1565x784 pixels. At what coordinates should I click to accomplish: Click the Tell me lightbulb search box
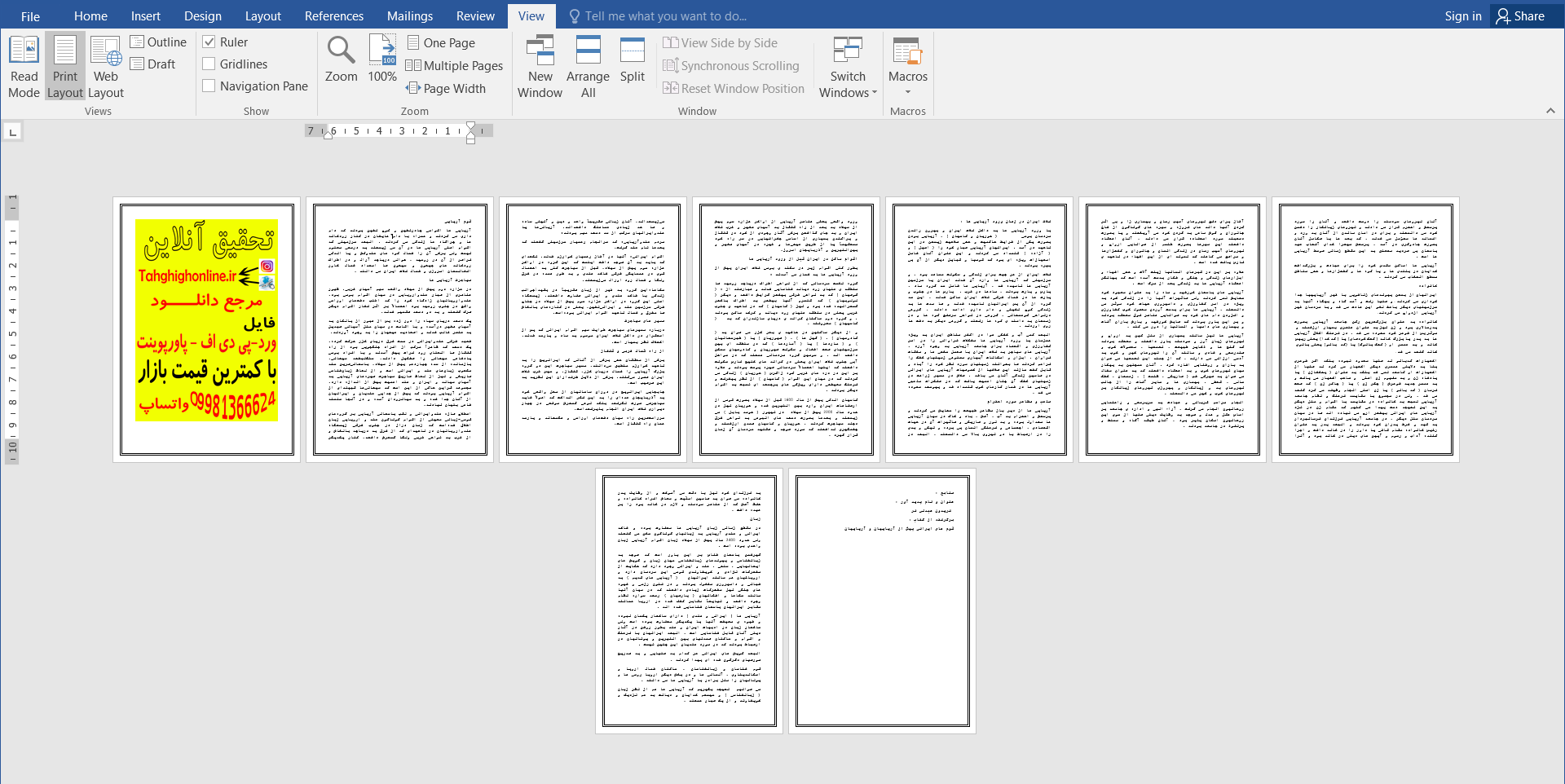[657, 15]
